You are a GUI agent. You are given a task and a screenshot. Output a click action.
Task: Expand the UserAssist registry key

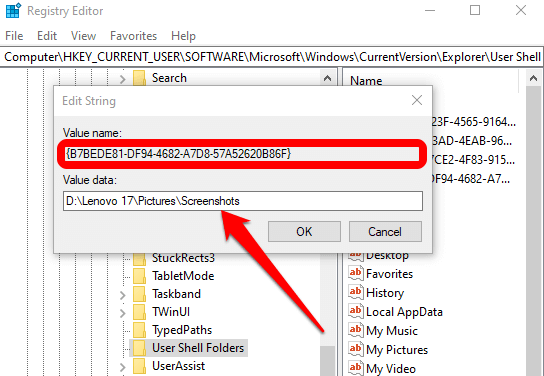click(122, 367)
